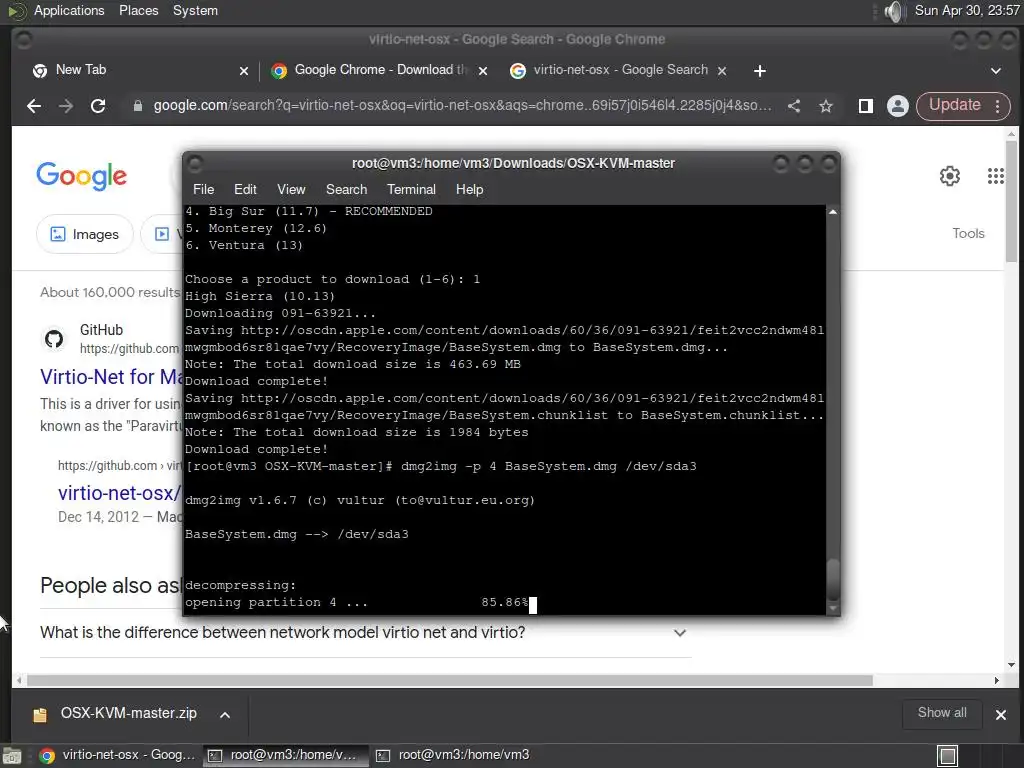Image resolution: width=1024 pixels, height=768 pixels.
Task: Open Chrome's side panel icon
Action: pyautogui.click(x=866, y=106)
